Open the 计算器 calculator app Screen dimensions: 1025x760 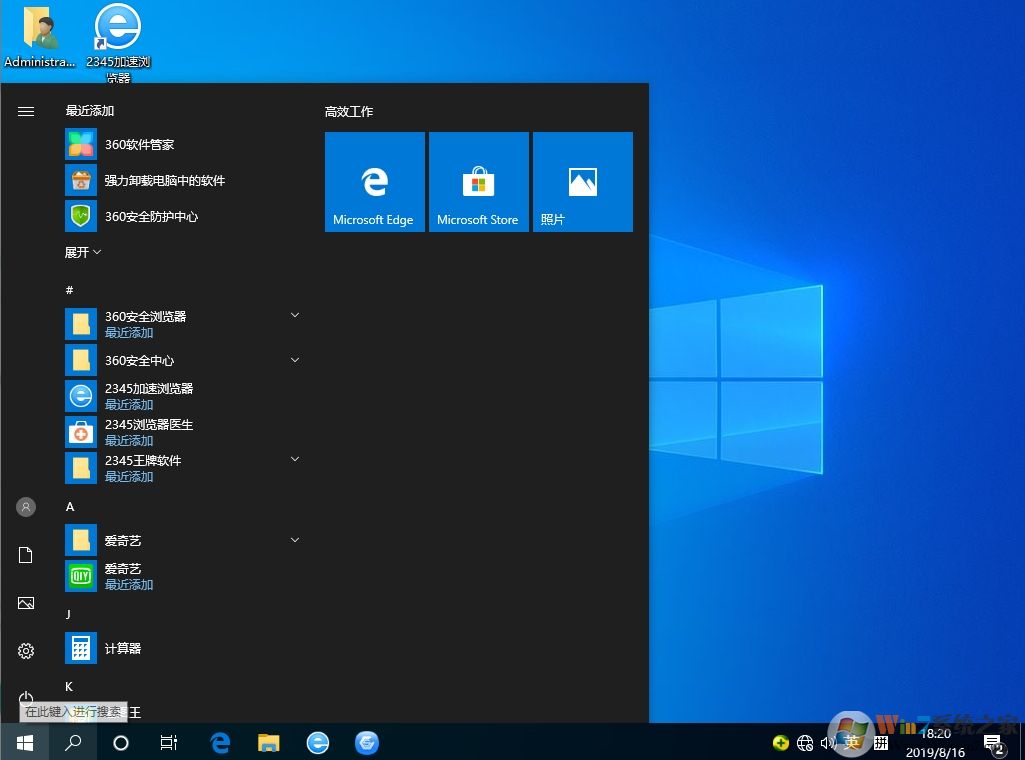click(122, 647)
